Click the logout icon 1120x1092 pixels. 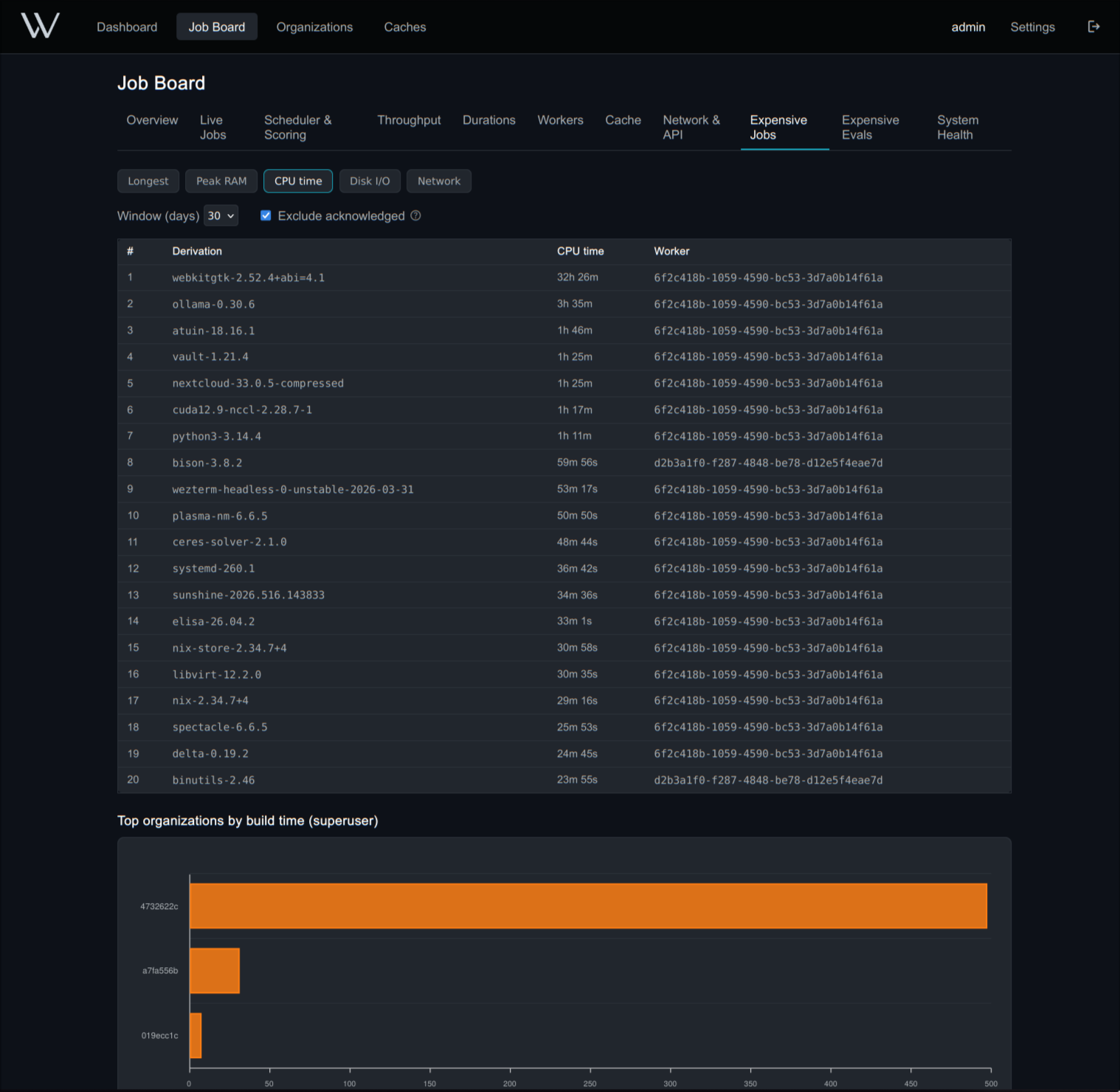pyautogui.click(x=1093, y=27)
